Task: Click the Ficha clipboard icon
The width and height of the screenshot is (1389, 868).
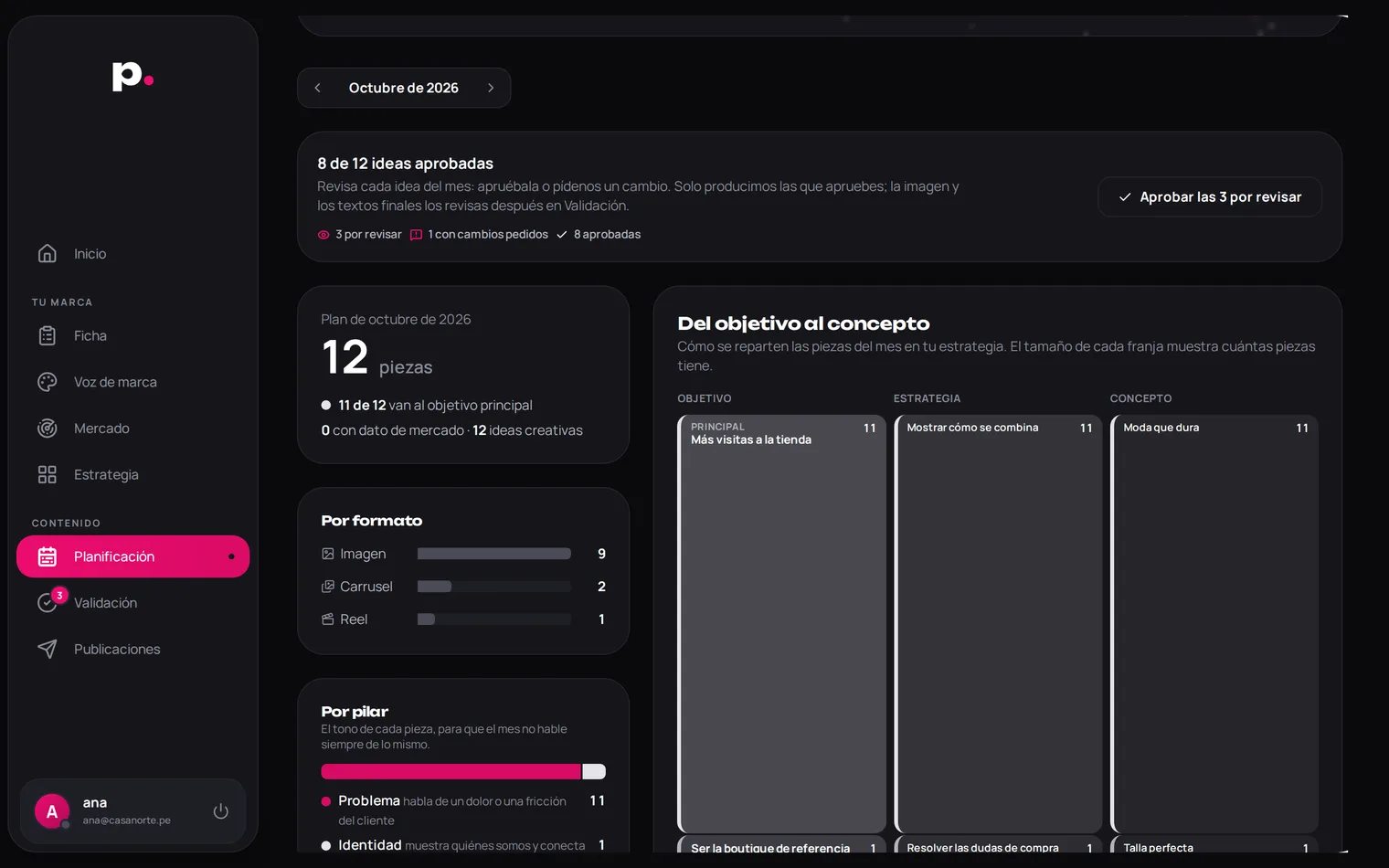Action: [48, 335]
